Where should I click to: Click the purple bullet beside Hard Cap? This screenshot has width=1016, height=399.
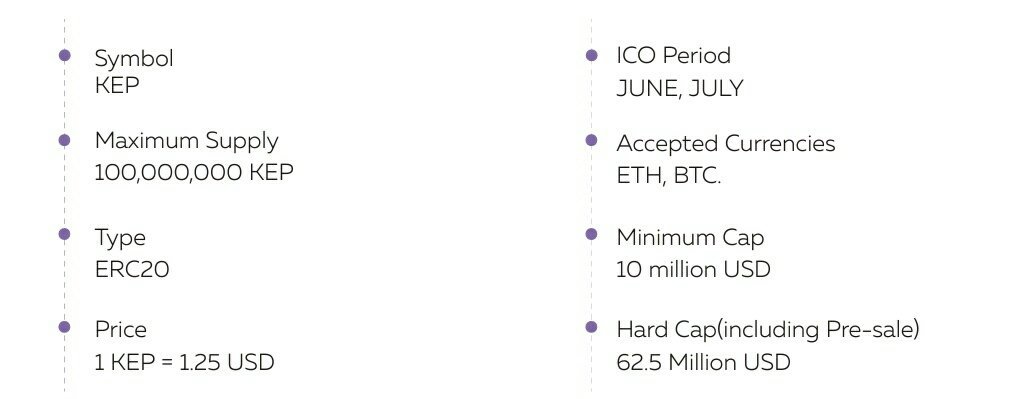[x=592, y=327]
